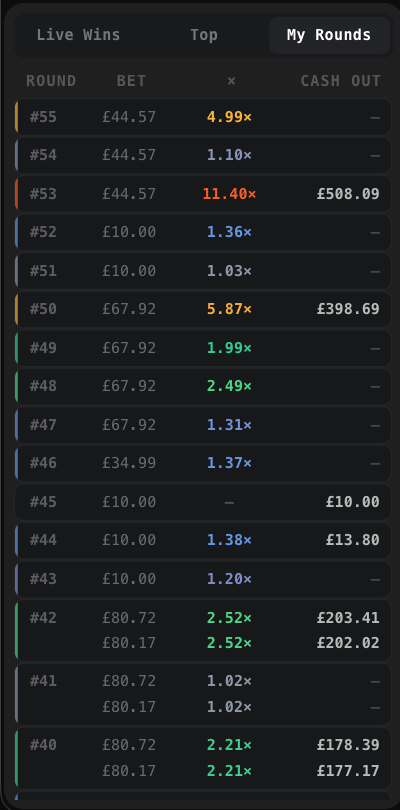Select round #55 row
400x810 pixels.
tap(203, 117)
